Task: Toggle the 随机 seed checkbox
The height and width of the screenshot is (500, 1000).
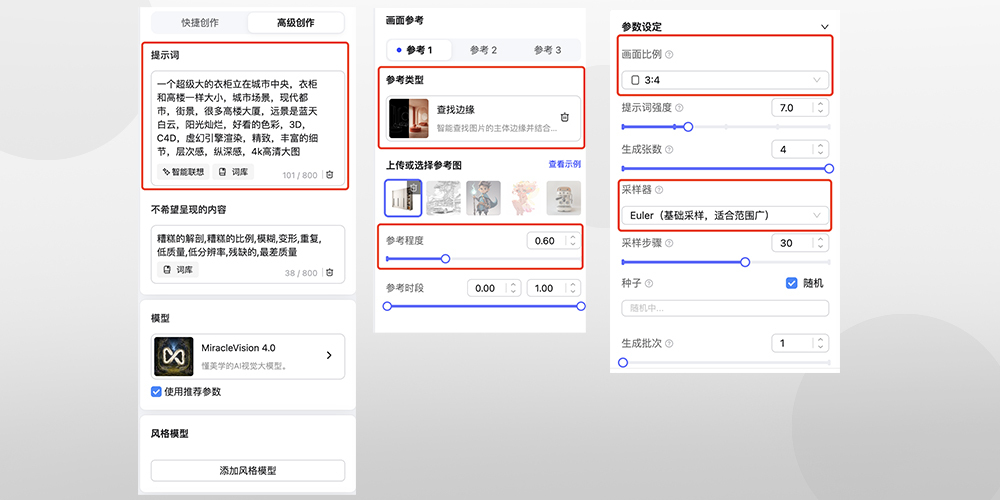Action: click(x=792, y=283)
